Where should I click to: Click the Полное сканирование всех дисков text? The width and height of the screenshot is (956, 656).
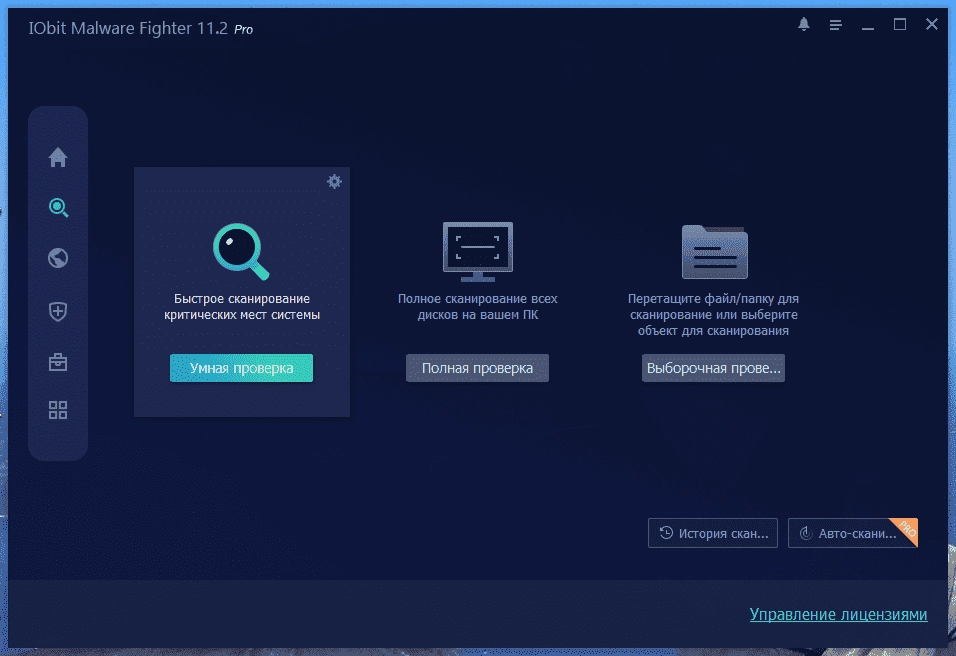point(477,307)
